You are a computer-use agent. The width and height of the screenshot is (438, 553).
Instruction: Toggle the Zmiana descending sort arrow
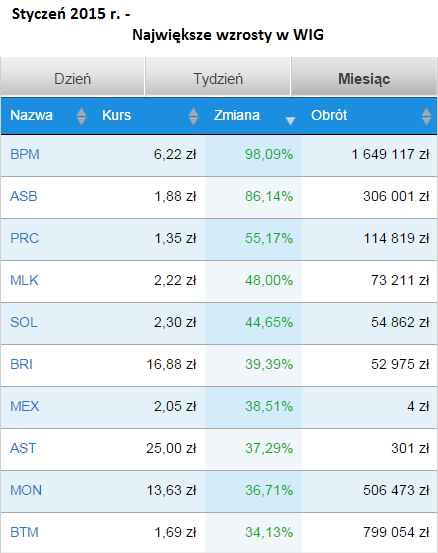pos(290,121)
